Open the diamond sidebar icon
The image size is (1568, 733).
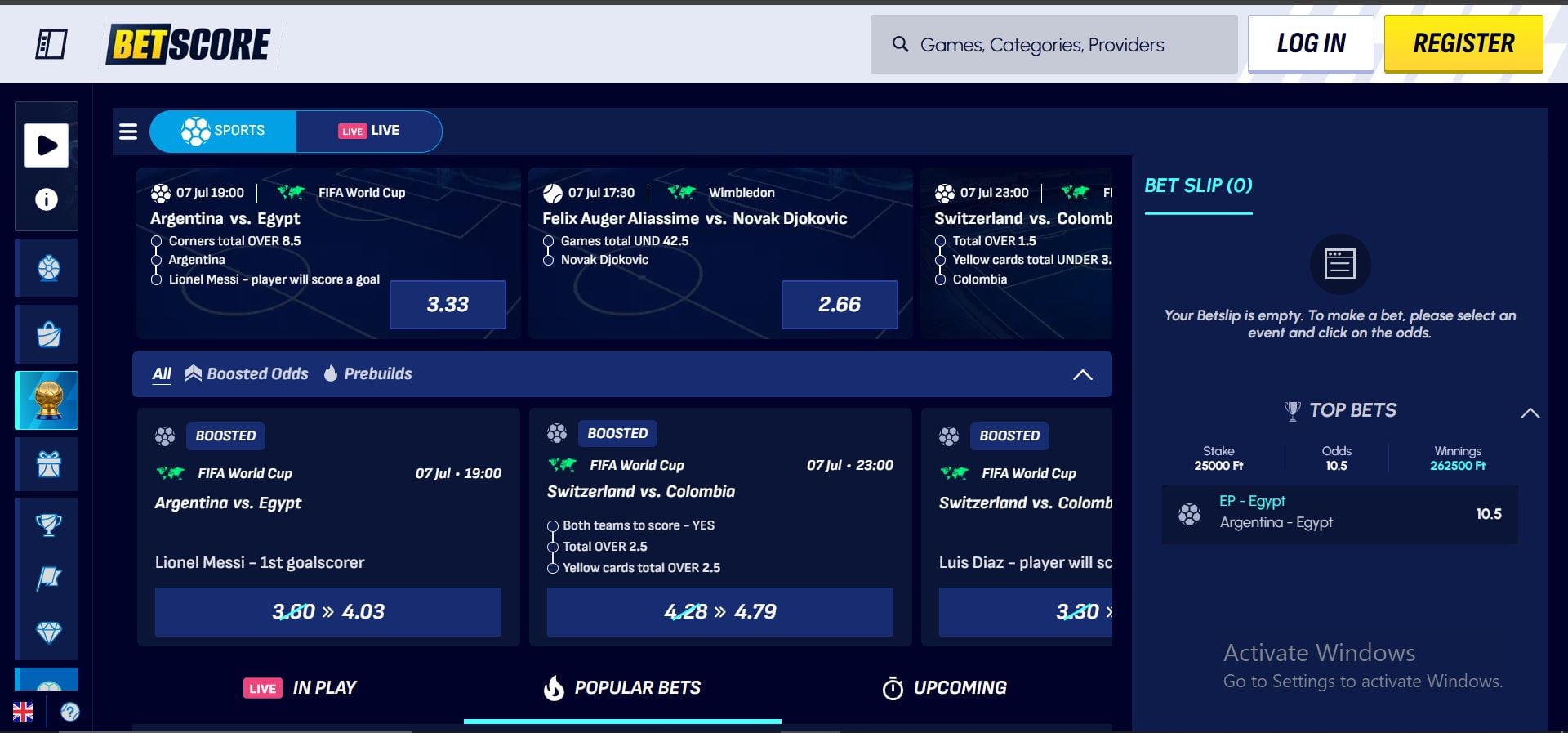pos(48,632)
